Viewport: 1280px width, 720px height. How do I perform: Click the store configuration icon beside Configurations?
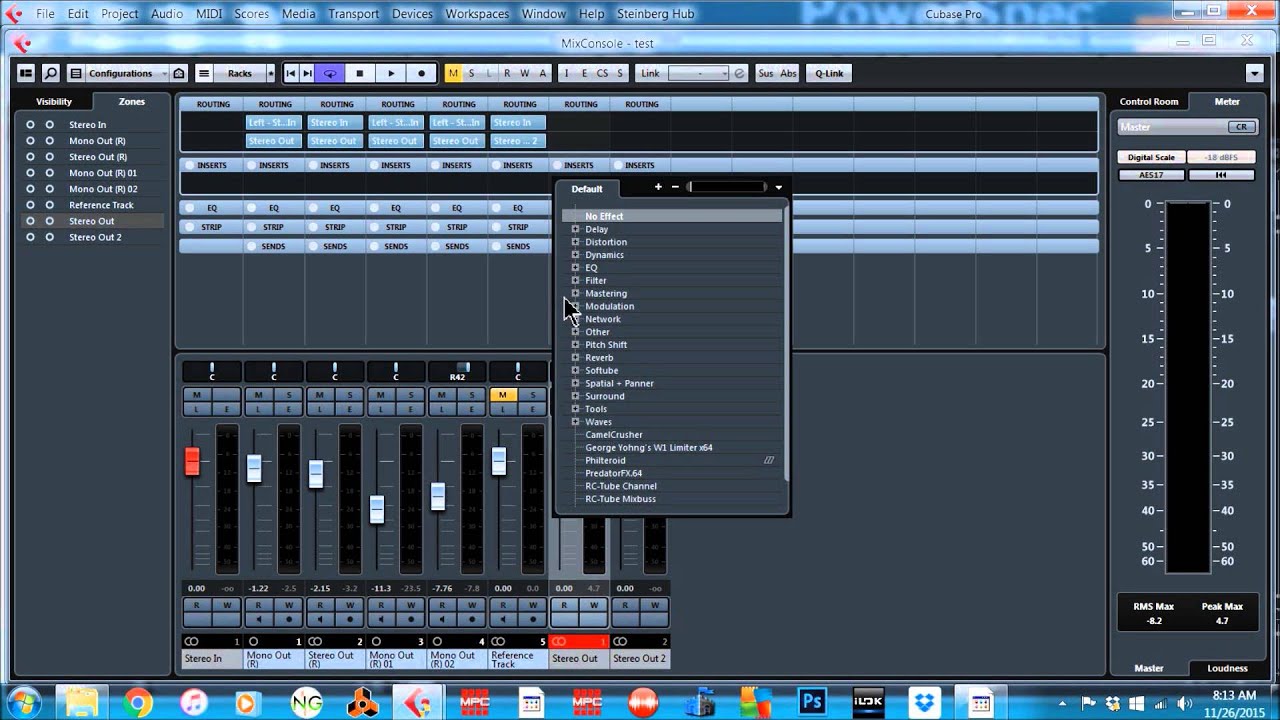(178, 73)
